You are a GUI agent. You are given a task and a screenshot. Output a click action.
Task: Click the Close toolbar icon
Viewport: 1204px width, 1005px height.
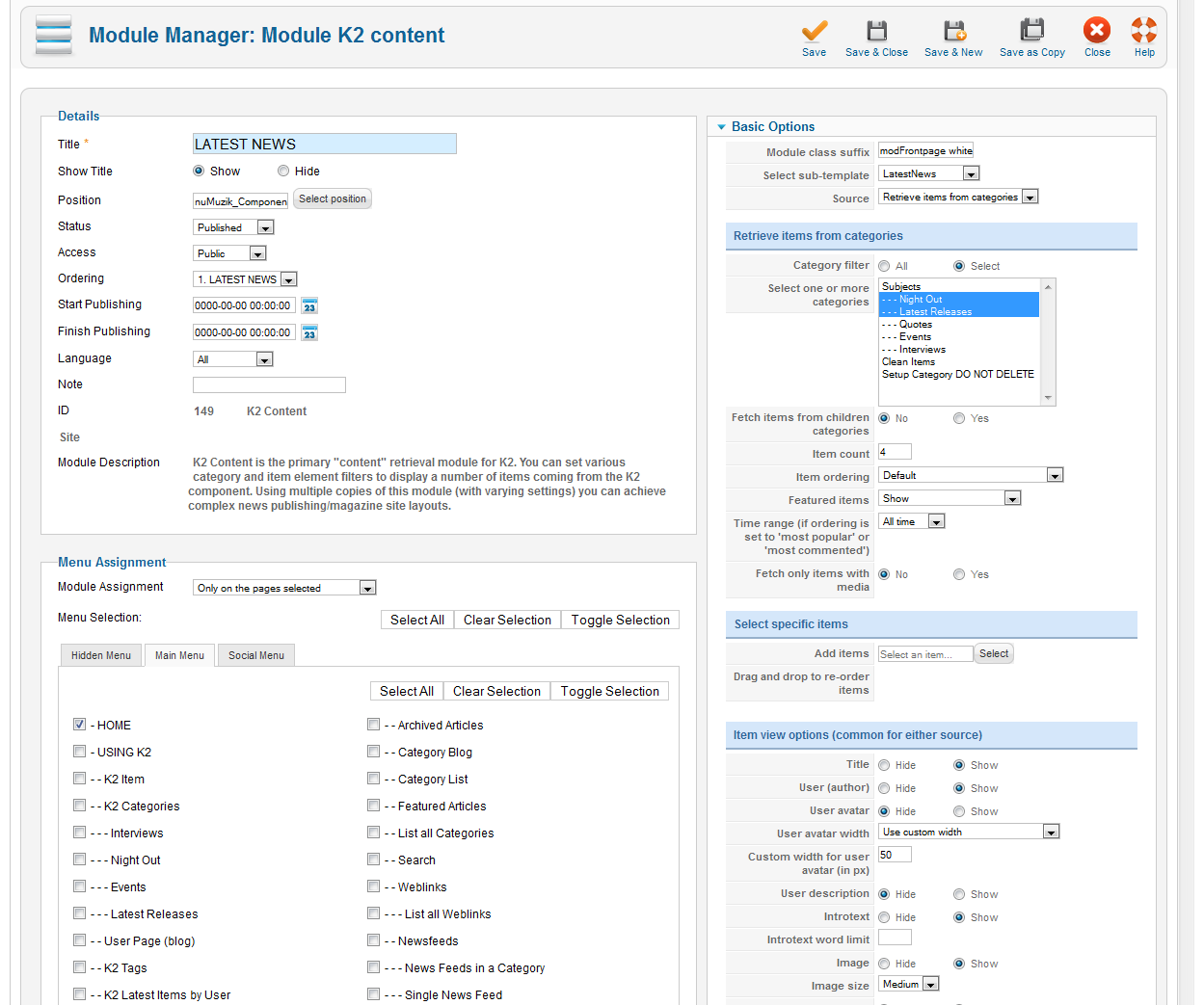tap(1097, 31)
